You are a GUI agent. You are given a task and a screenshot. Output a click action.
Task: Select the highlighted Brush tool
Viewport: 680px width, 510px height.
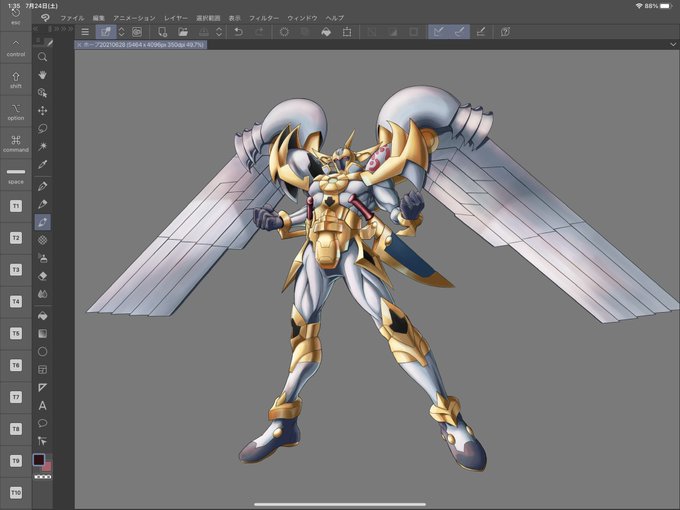(x=42, y=222)
